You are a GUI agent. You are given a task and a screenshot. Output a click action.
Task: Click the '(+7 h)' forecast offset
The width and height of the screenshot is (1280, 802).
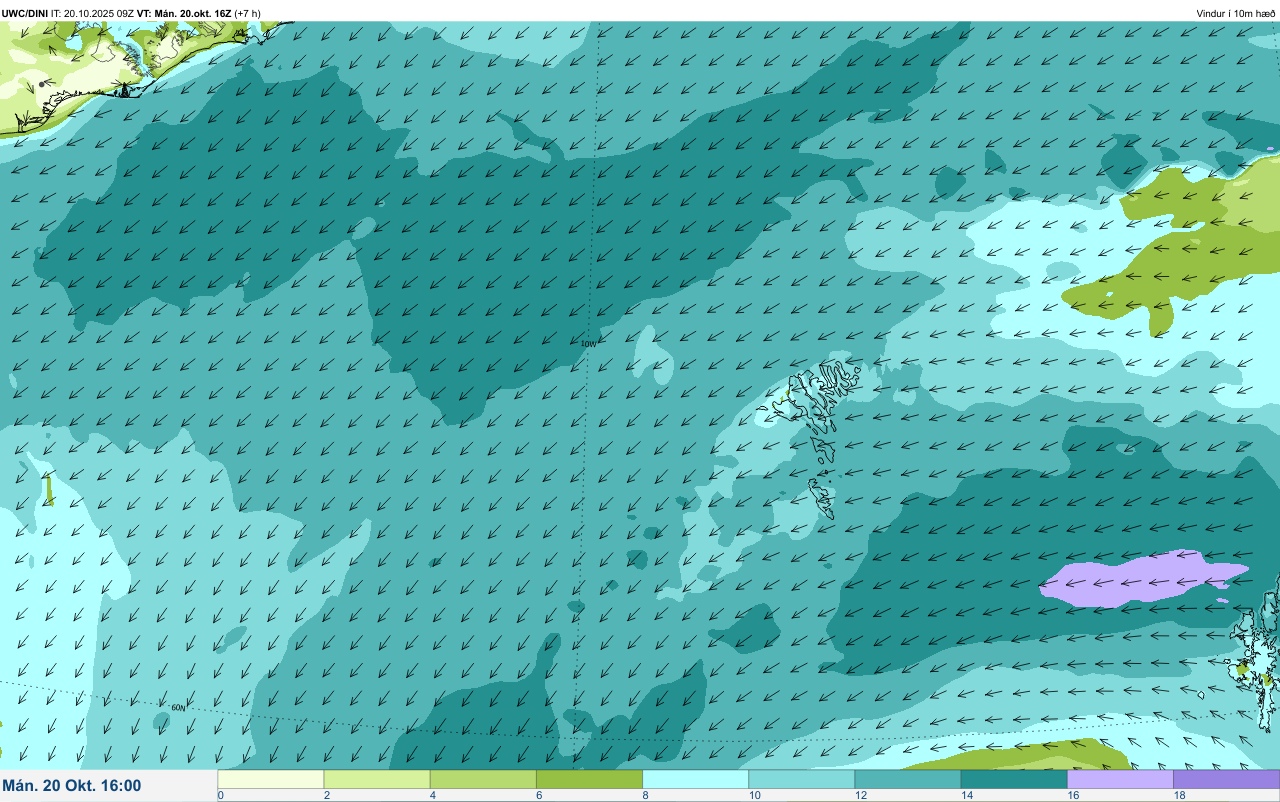tap(248, 14)
